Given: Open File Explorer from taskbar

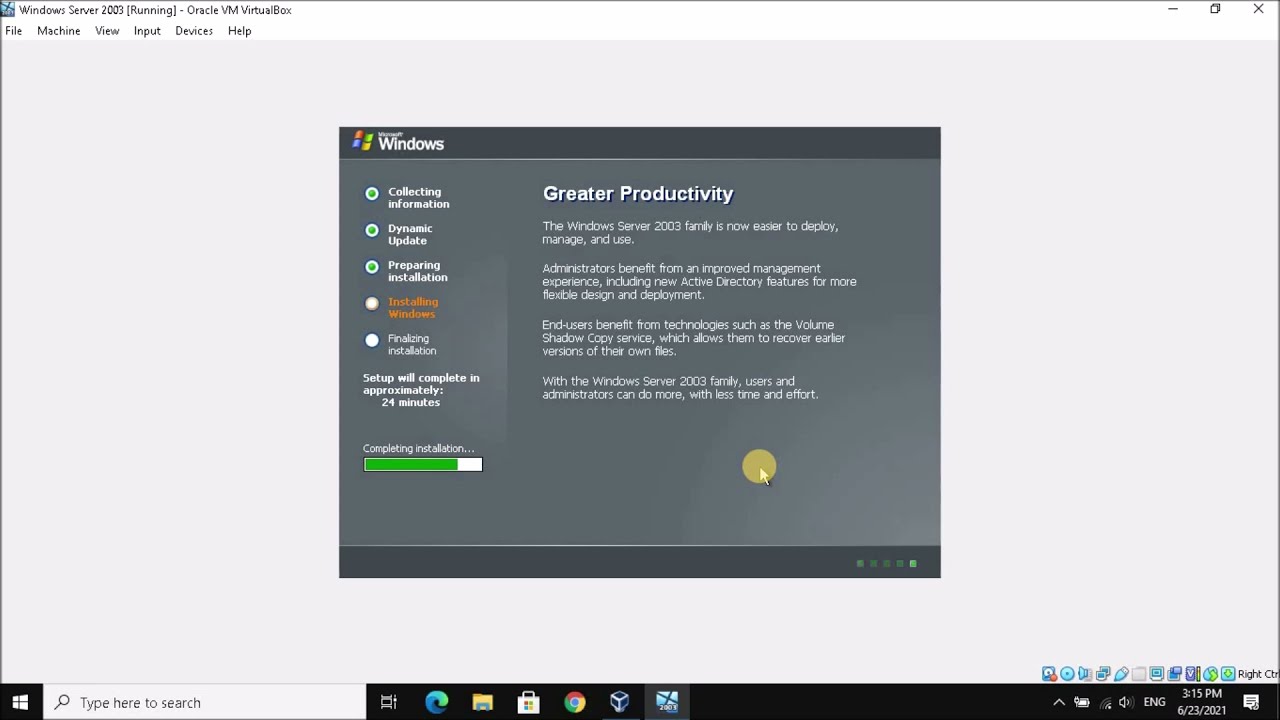Looking at the screenshot, I should pos(483,702).
